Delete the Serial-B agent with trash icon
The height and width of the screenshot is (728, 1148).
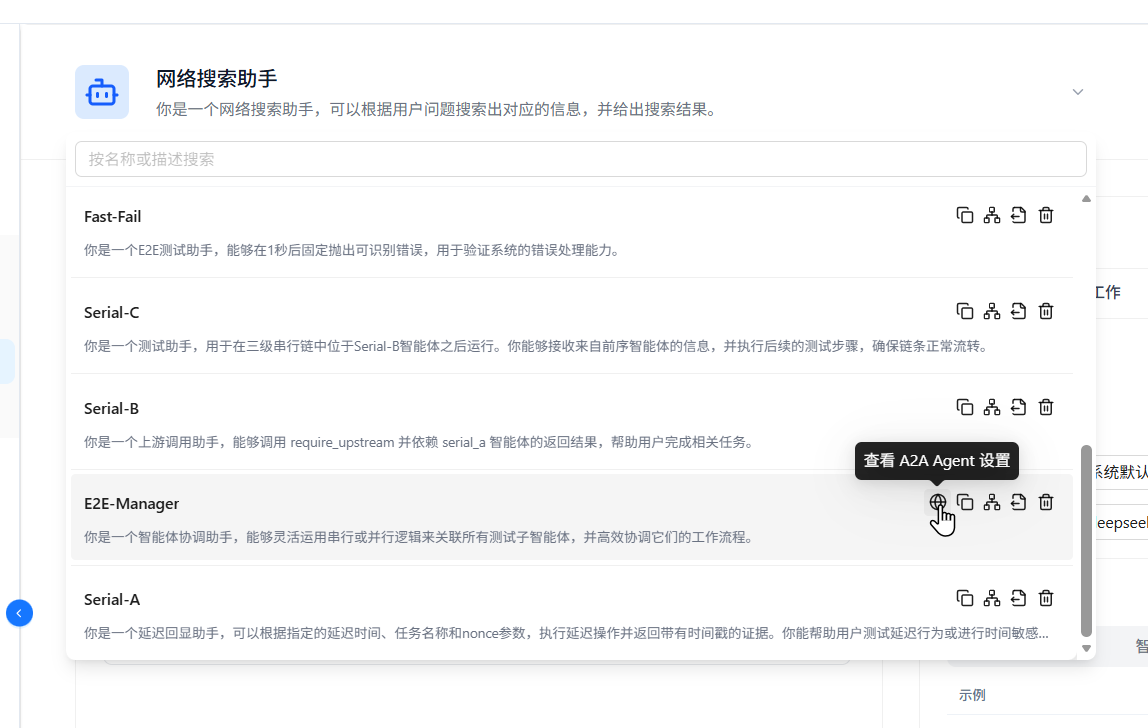(x=1046, y=407)
